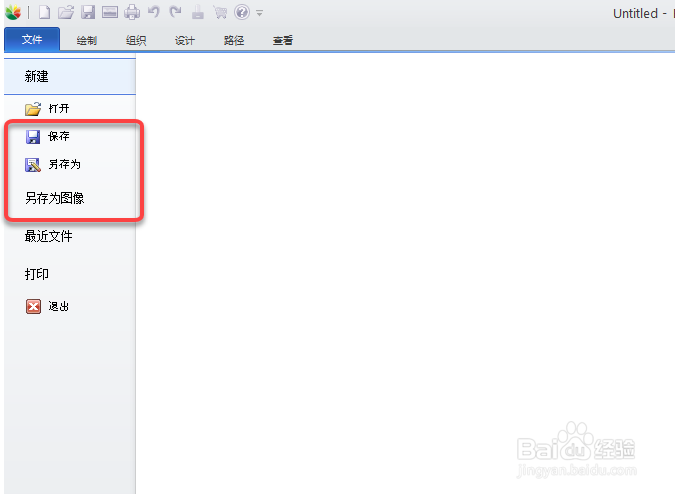Create new document from quick toolbar
675x494 pixels.
click(44, 12)
